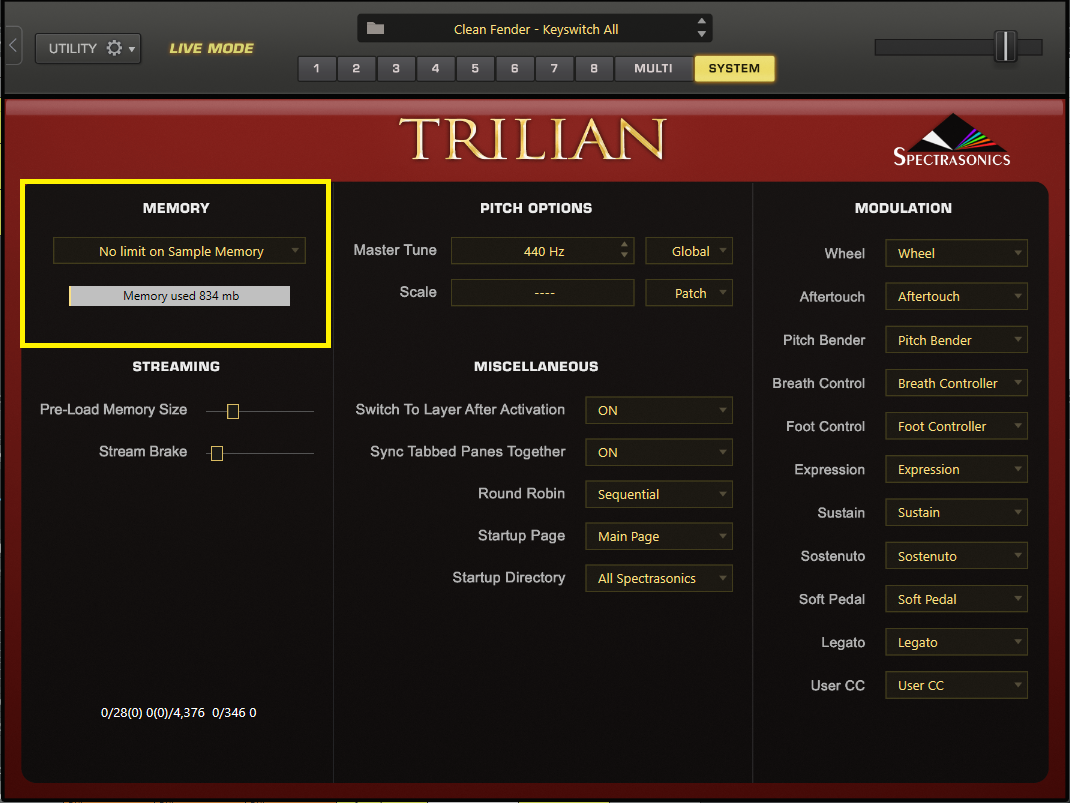
Task: Click the Pre-Load Memory Size slider handle
Action: click(x=233, y=411)
